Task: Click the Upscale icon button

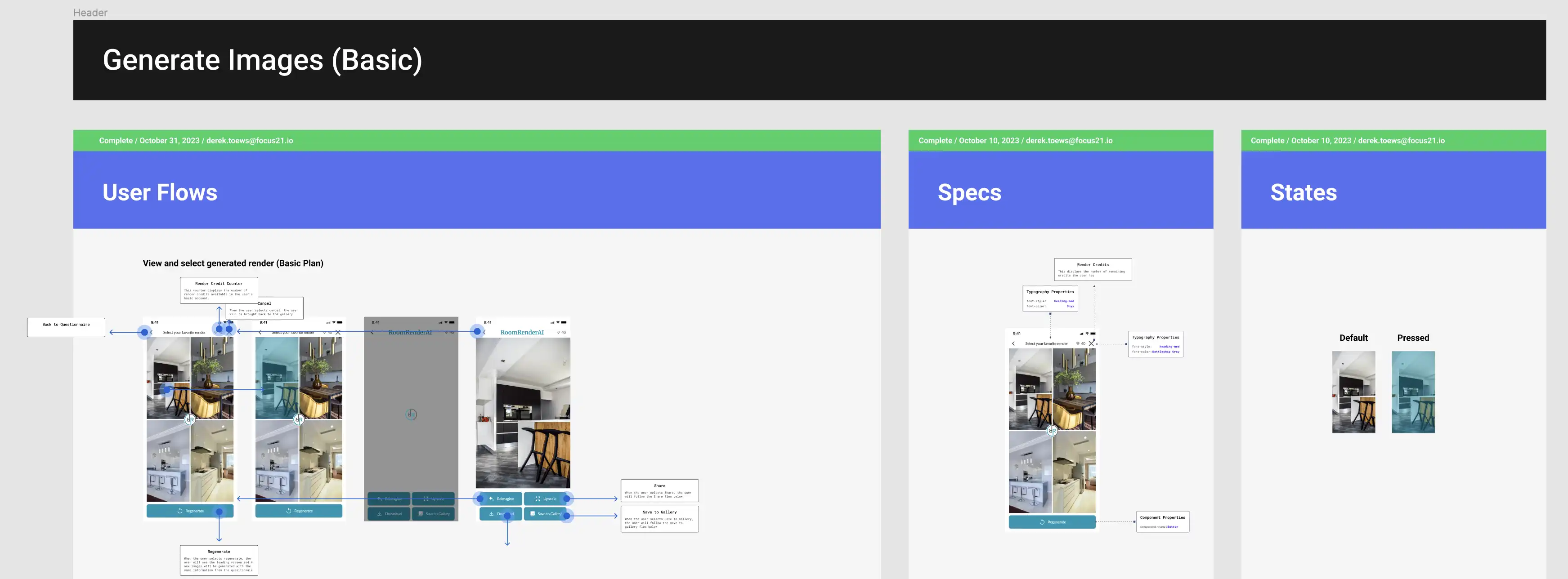Action: click(x=538, y=499)
